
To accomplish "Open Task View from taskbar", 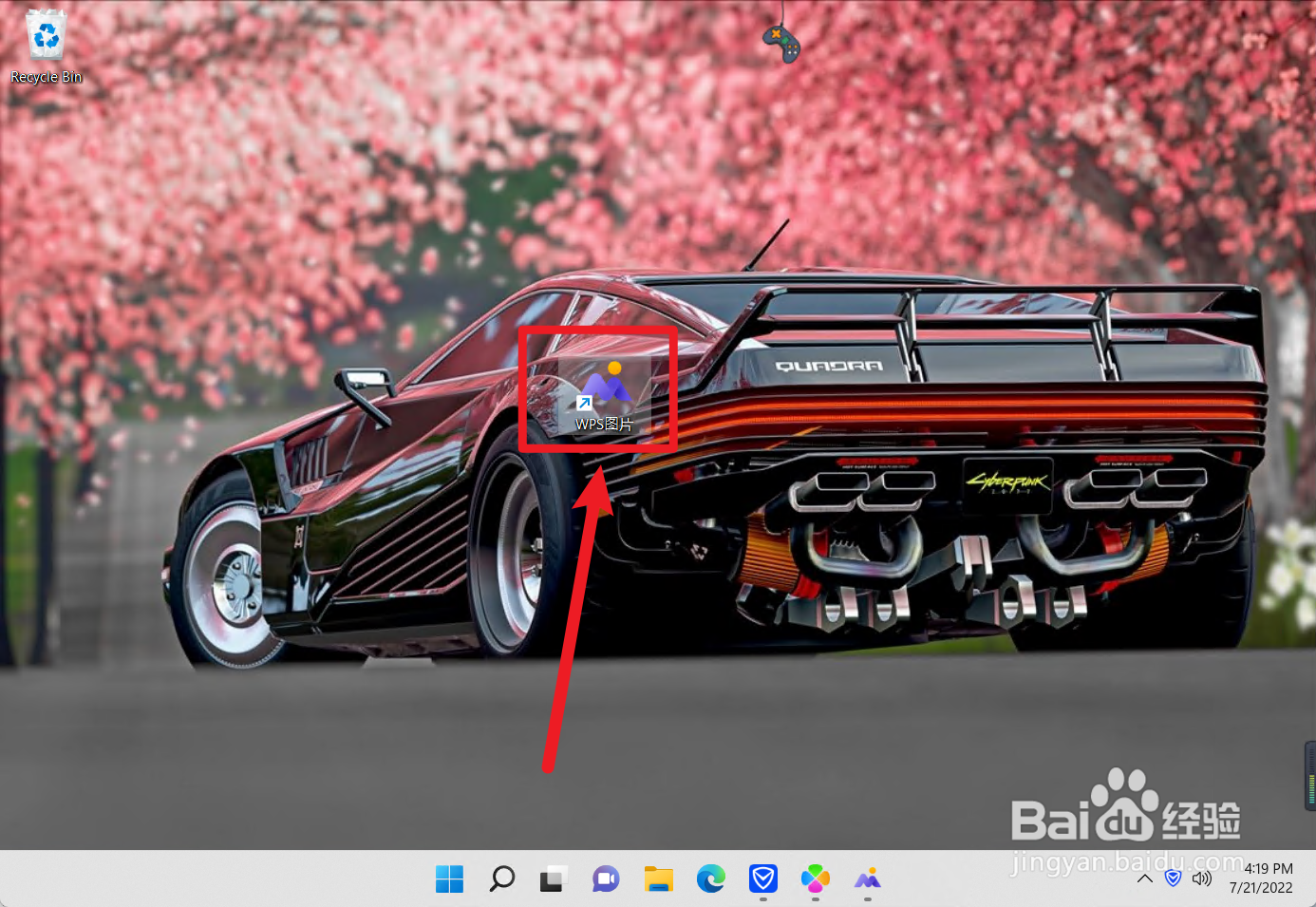I will pos(554,879).
